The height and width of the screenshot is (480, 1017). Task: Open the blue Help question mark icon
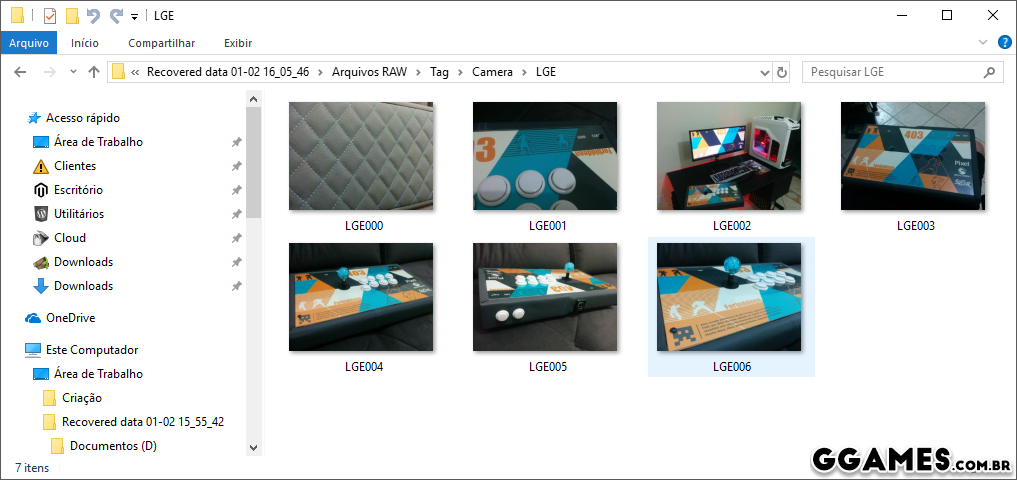coord(1004,43)
